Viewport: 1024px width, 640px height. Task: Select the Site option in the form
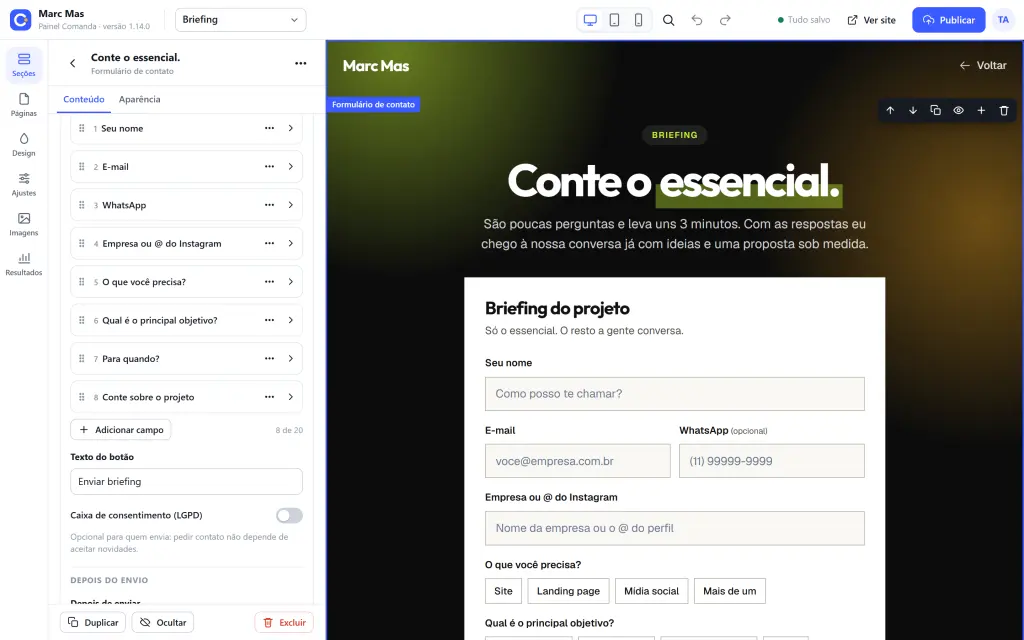pos(503,591)
